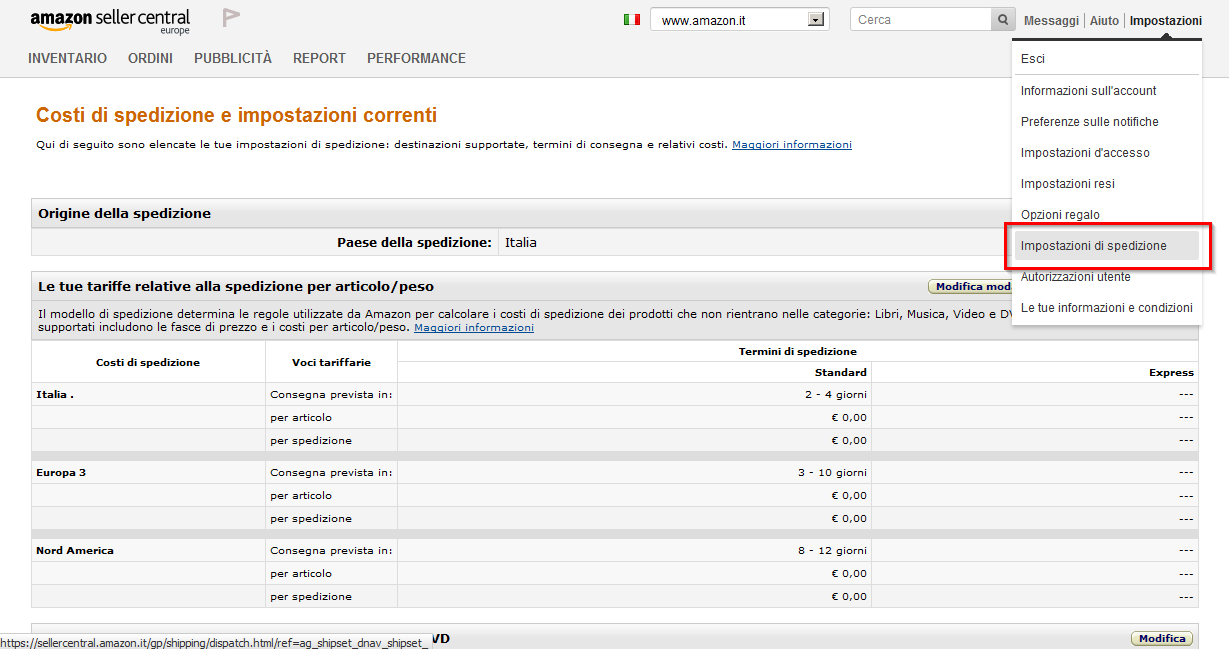
Task: Open Maggiori informazioni link under page title
Action: coord(792,145)
